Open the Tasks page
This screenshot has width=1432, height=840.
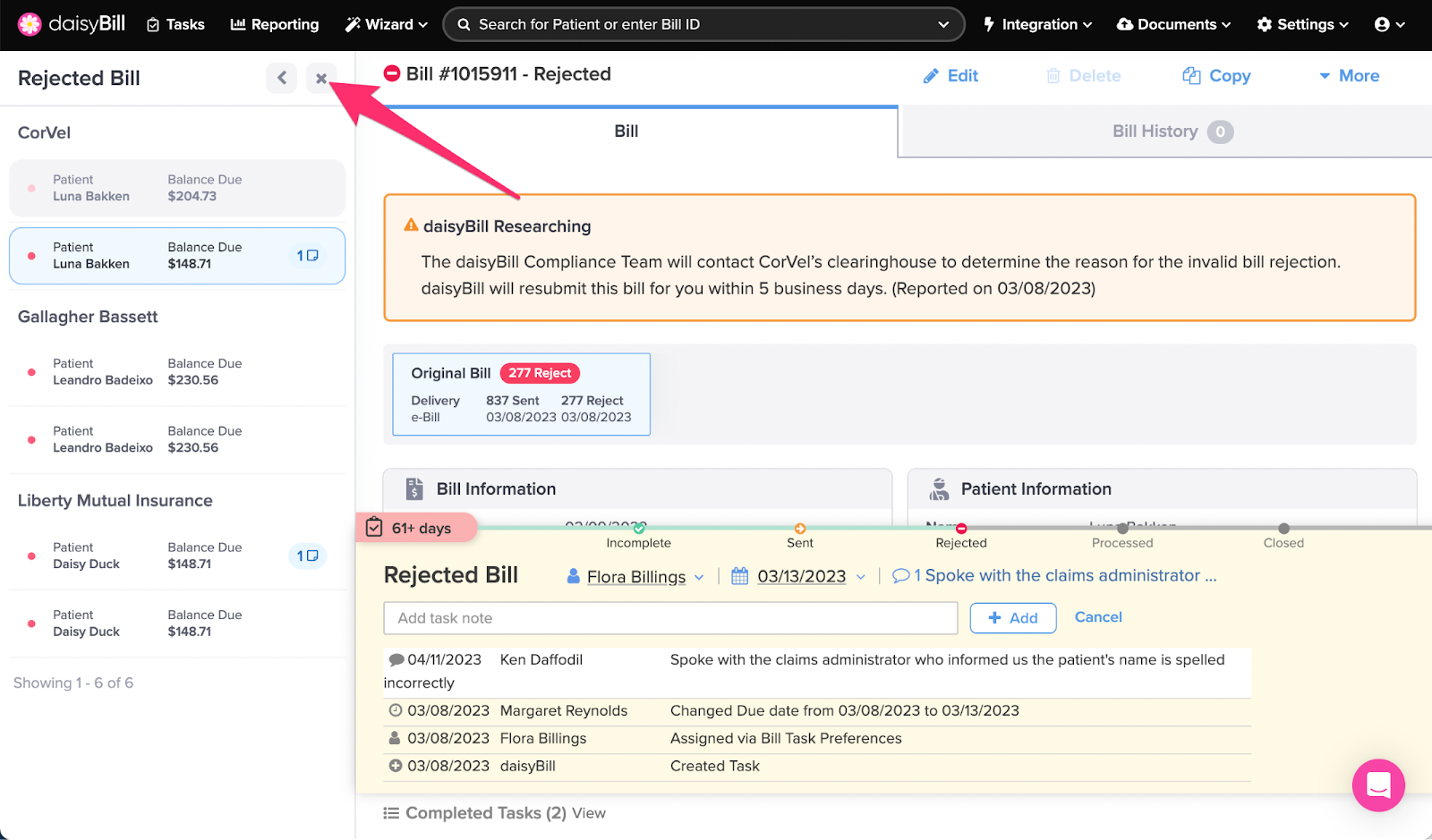[175, 24]
